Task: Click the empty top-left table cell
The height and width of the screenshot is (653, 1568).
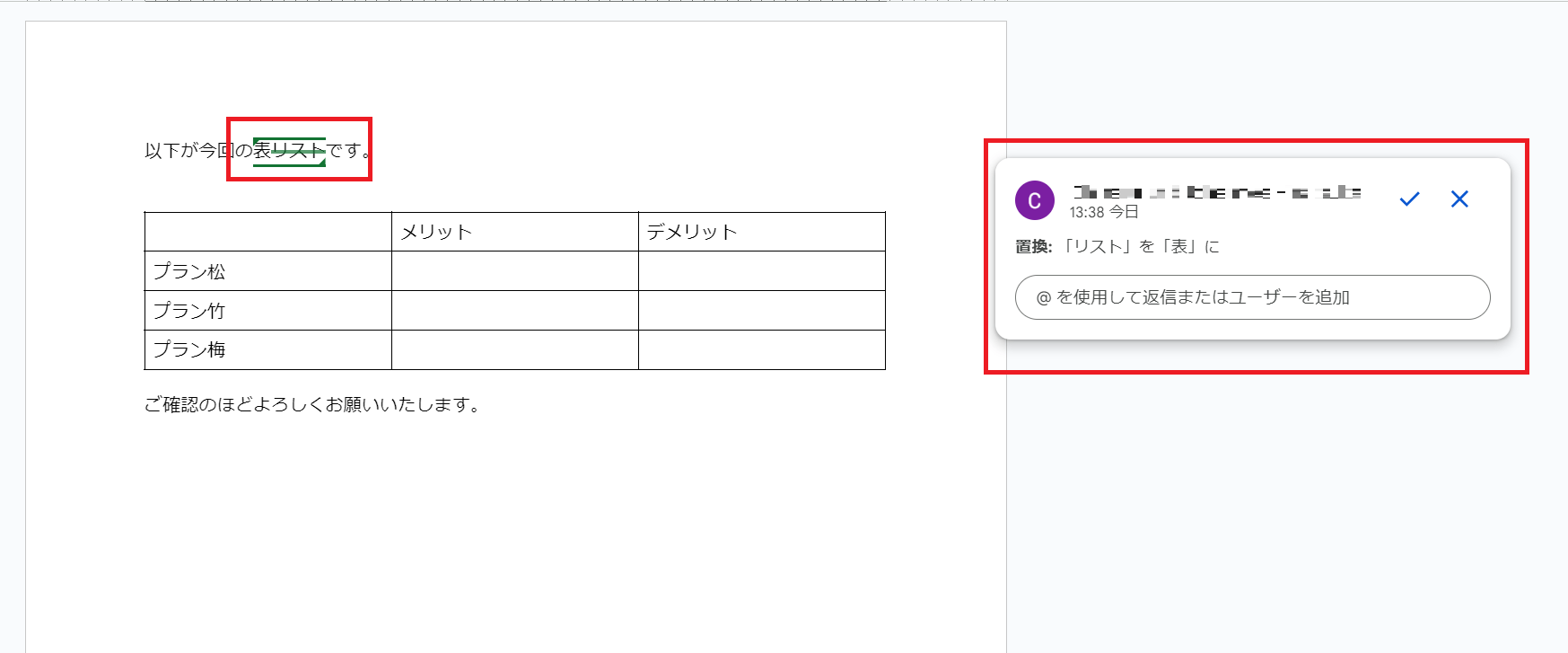Action: pyautogui.click(x=267, y=232)
